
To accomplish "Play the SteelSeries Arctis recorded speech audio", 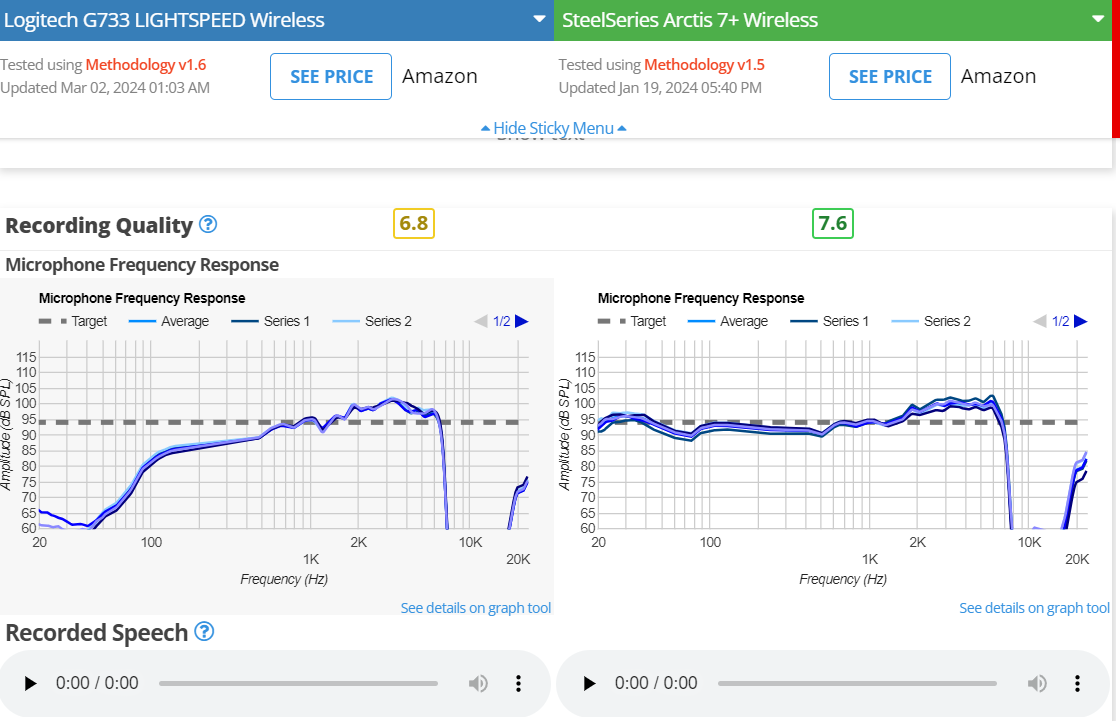I will (589, 684).
